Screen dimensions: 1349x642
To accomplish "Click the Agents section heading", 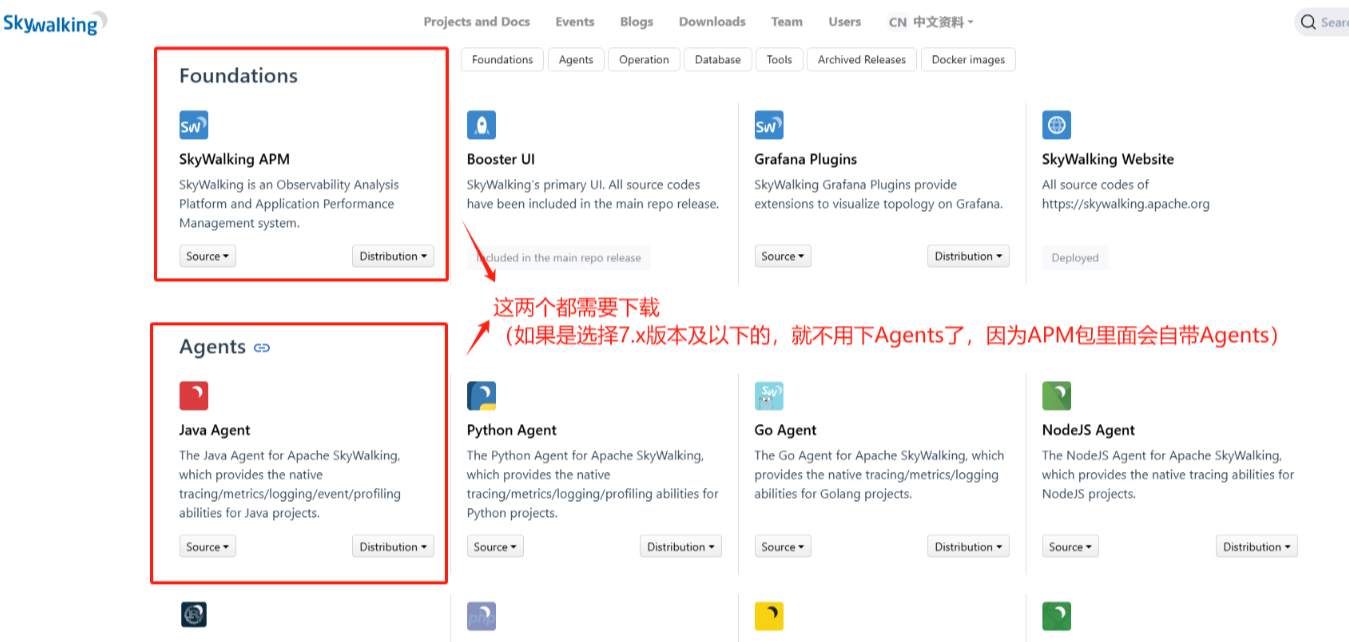I will coord(212,347).
